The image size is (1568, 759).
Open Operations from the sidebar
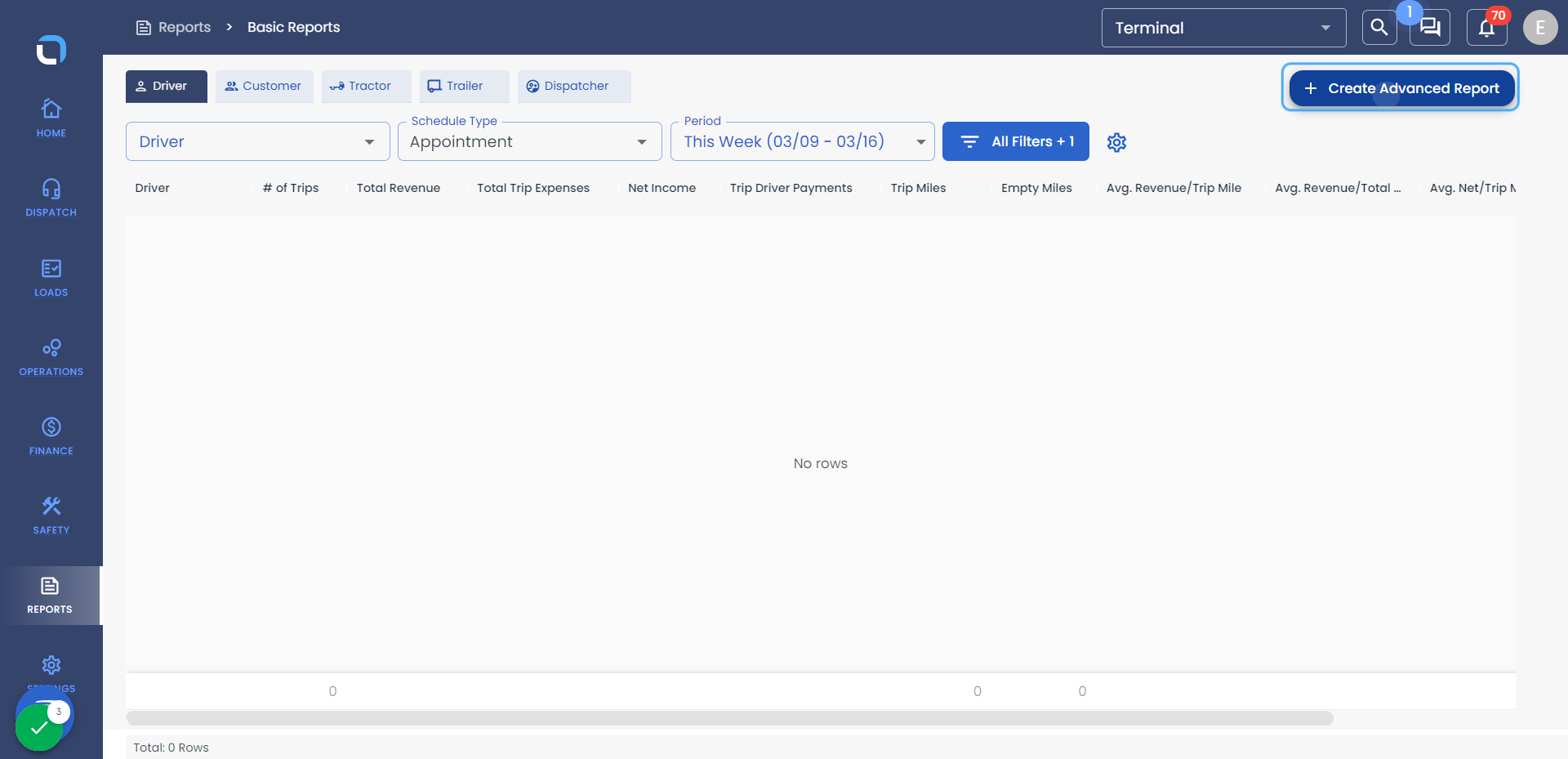(x=51, y=357)
